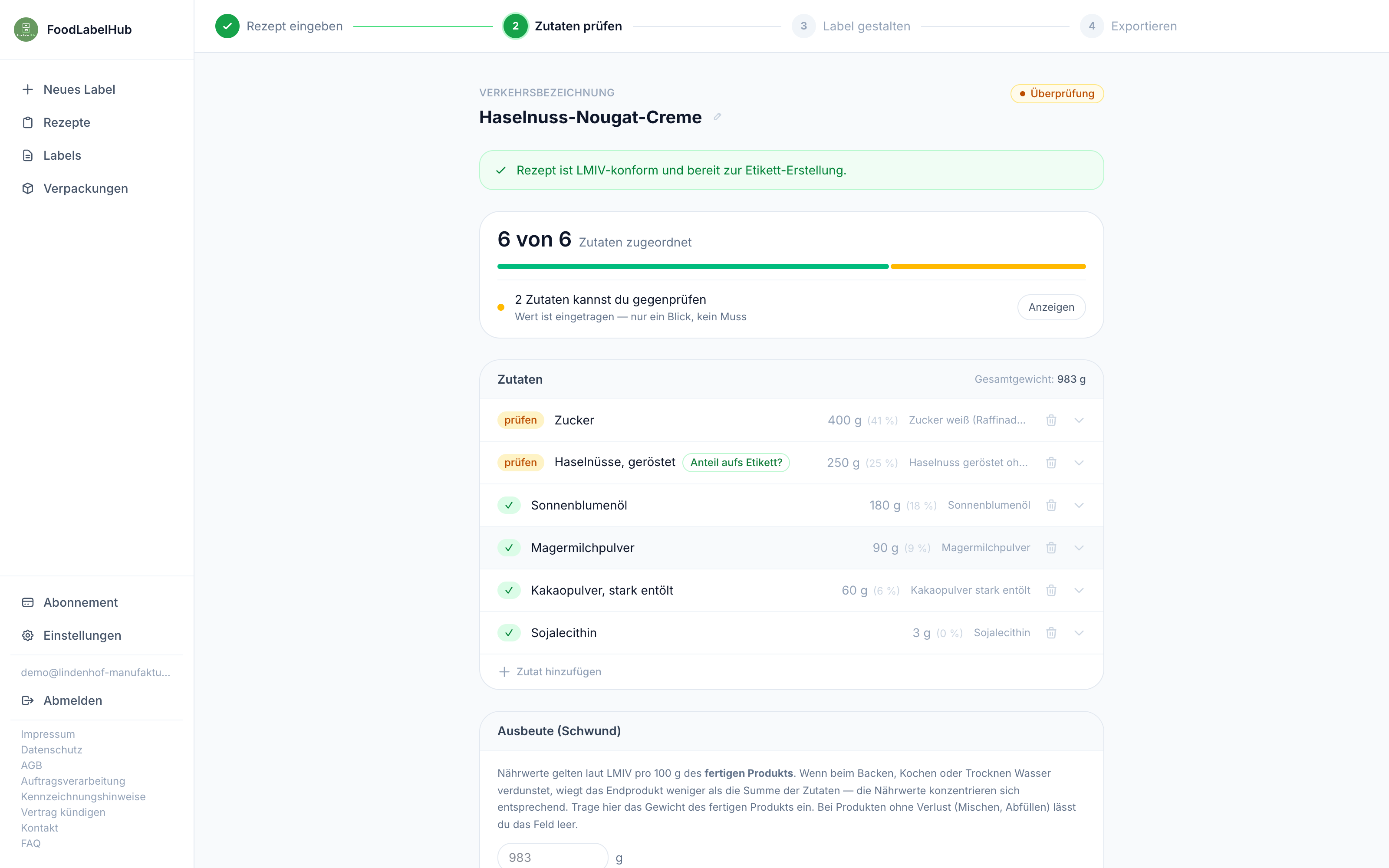Screen dimensions: 1389x868
Task: Click the check badge beside Magermilchpulver
Action: point(509,548)
